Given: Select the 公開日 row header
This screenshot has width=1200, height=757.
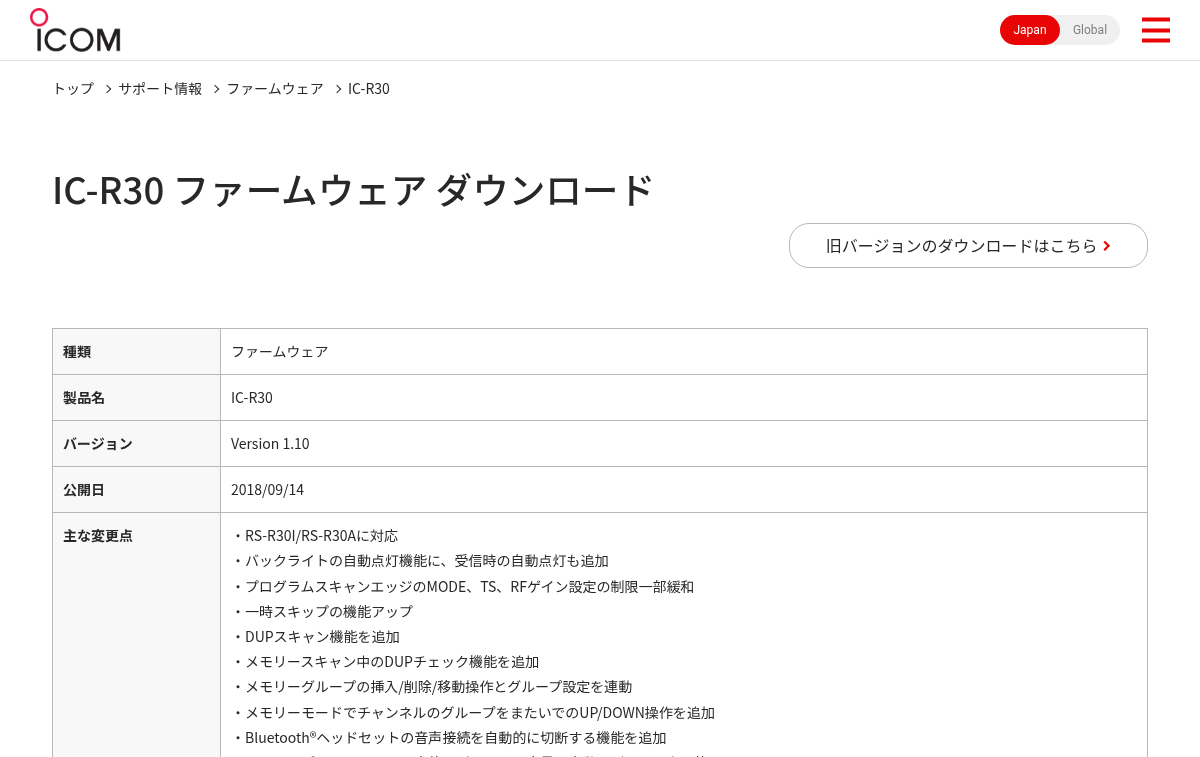Looking at the screenshot, I should 136,490.
